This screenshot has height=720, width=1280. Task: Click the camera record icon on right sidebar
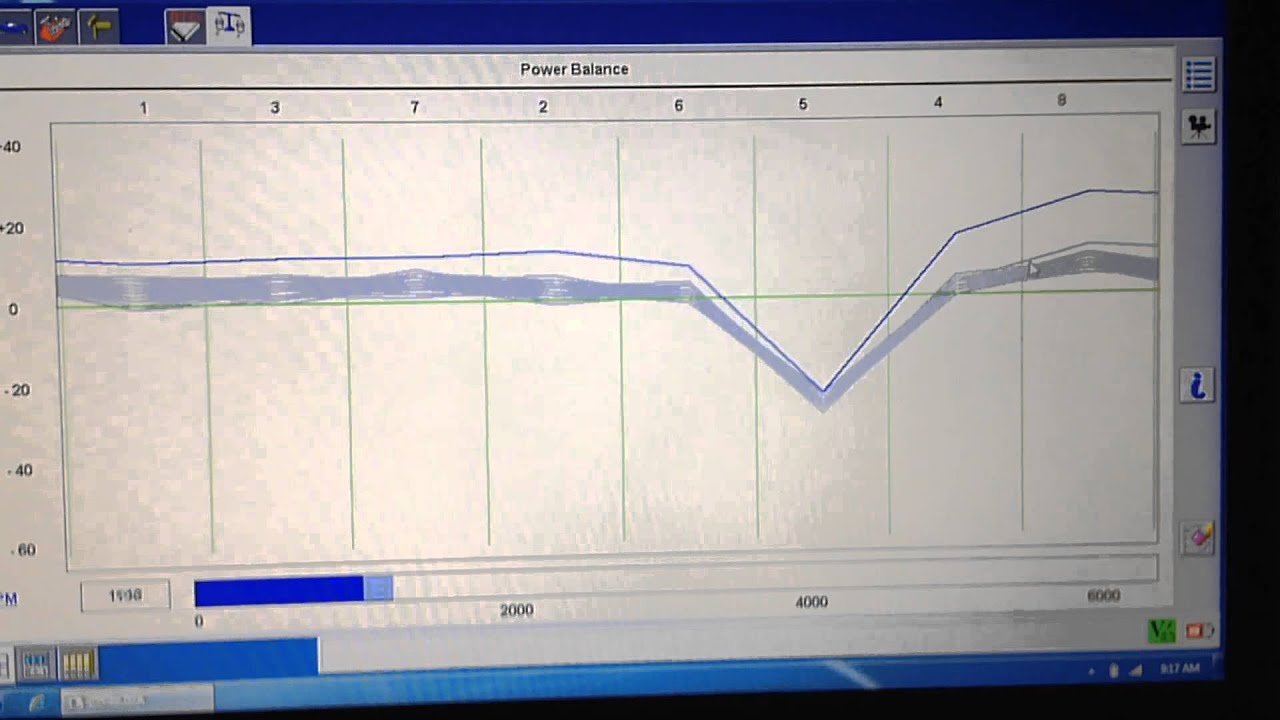tap(1198, 126)
